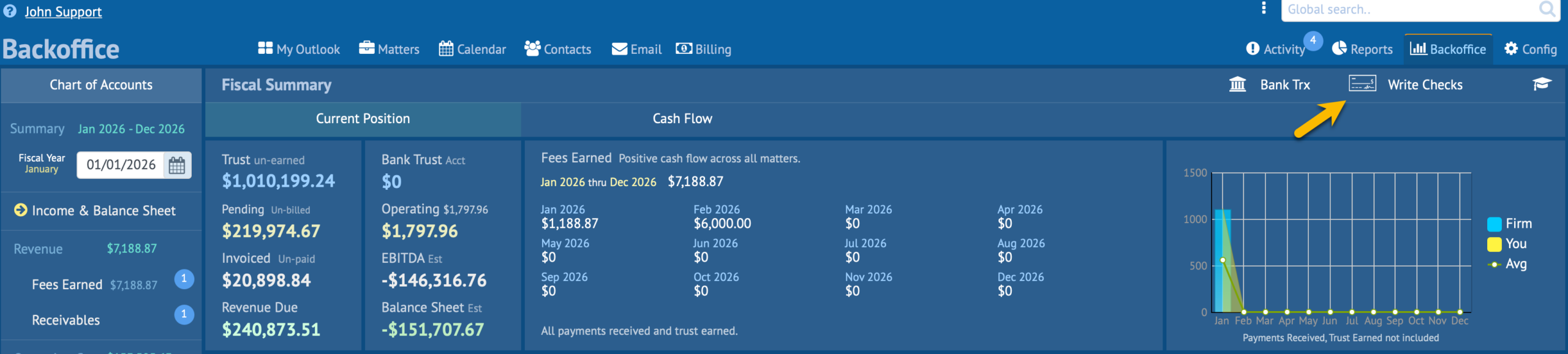
Task: Click the Bank Trx bank icon
Action: (1237, 85)
